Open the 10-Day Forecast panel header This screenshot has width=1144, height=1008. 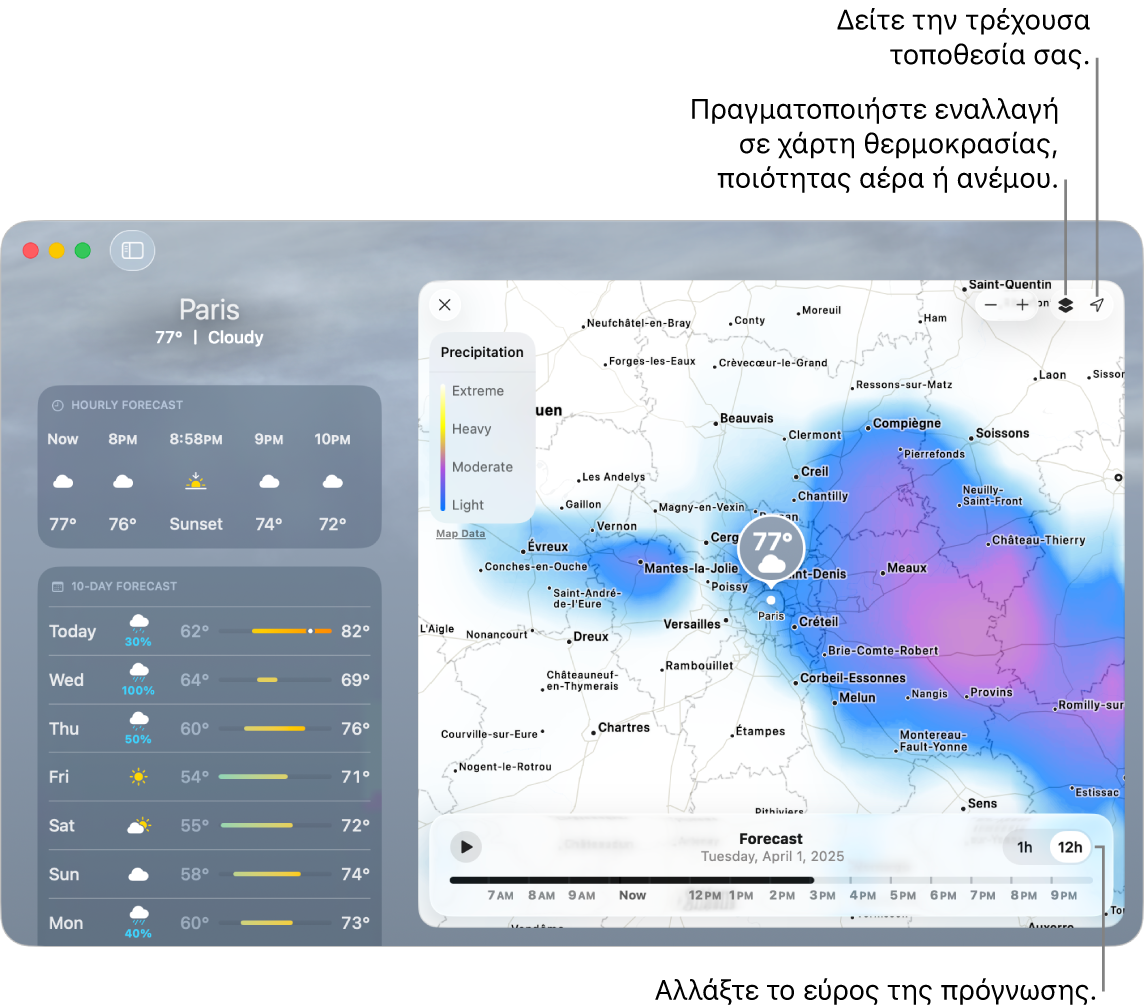tap(123, 586)
